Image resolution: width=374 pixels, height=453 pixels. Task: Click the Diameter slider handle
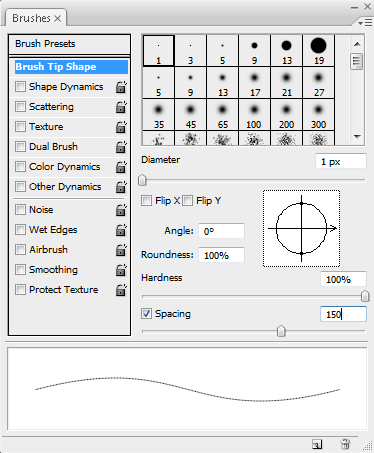pyautogui.click(x=142, y=180)
